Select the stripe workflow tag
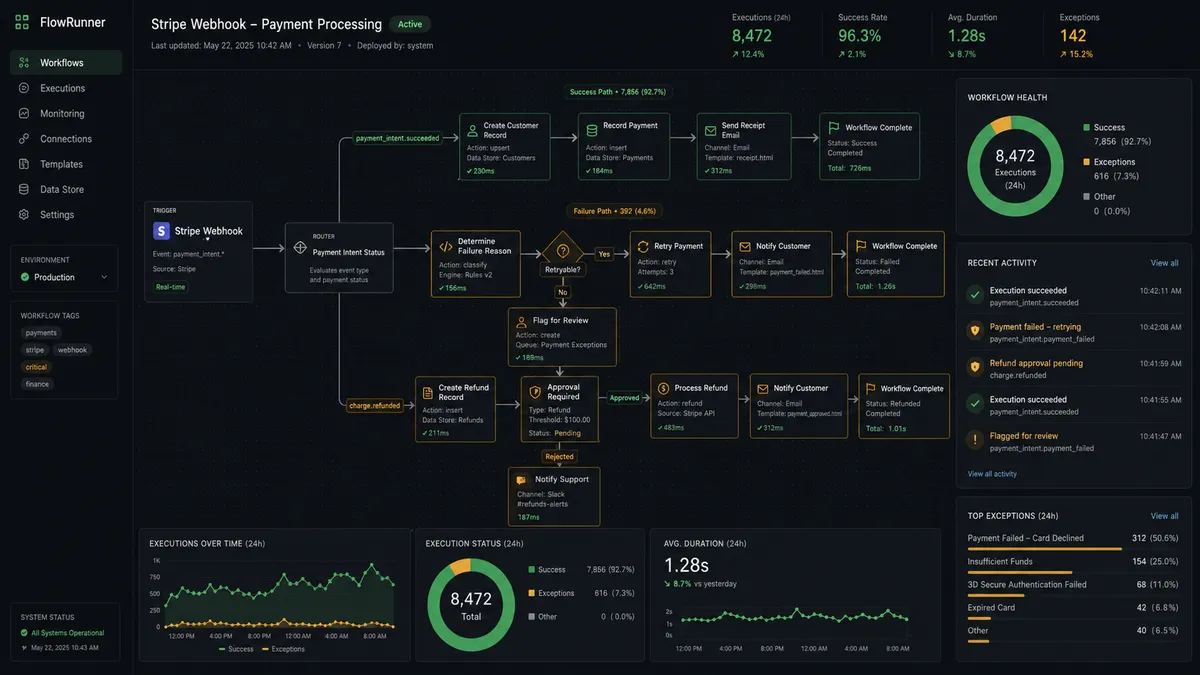The height and width of the screenshot is (675, 1200). pos(35,350)
